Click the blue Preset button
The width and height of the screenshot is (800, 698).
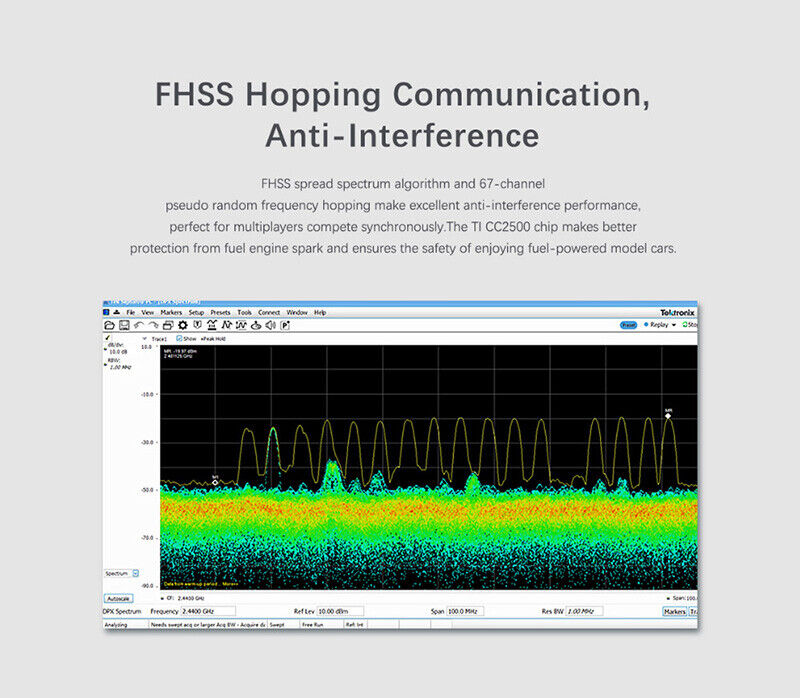[629, 325]
